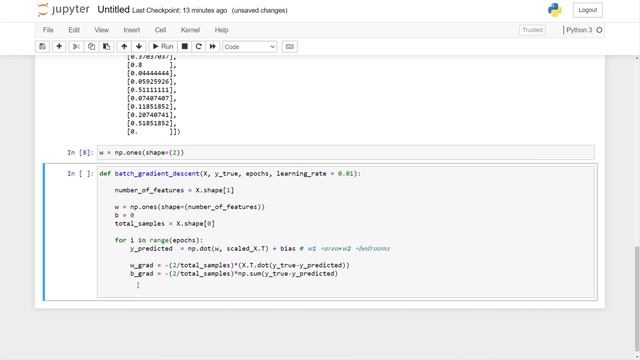
Task: Click the Last Checkpoint text
Action: (180, 11)
